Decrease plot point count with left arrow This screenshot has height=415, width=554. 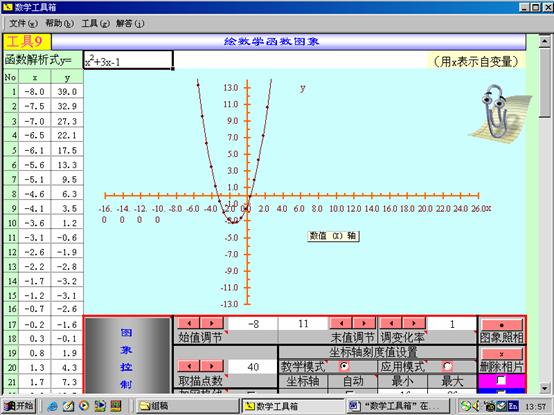189,366
